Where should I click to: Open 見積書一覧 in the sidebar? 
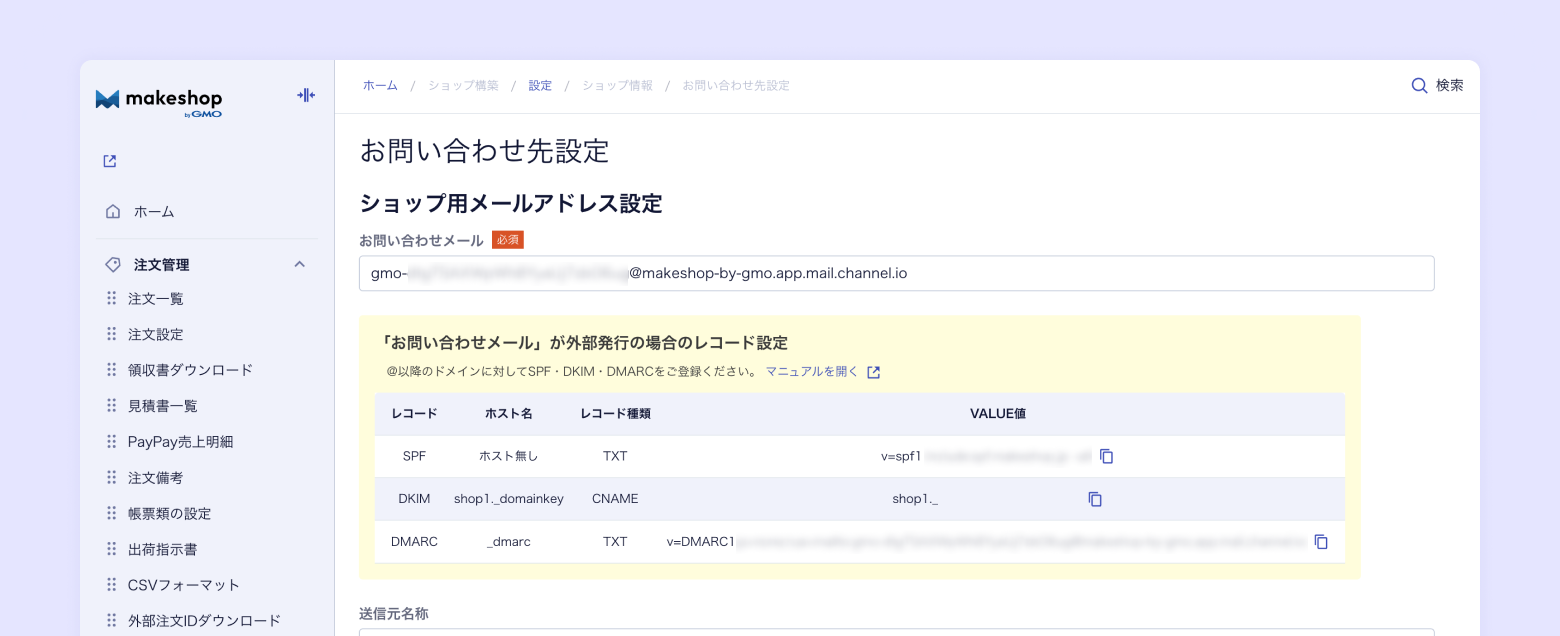pyautogui.click(x=163, y=405)
